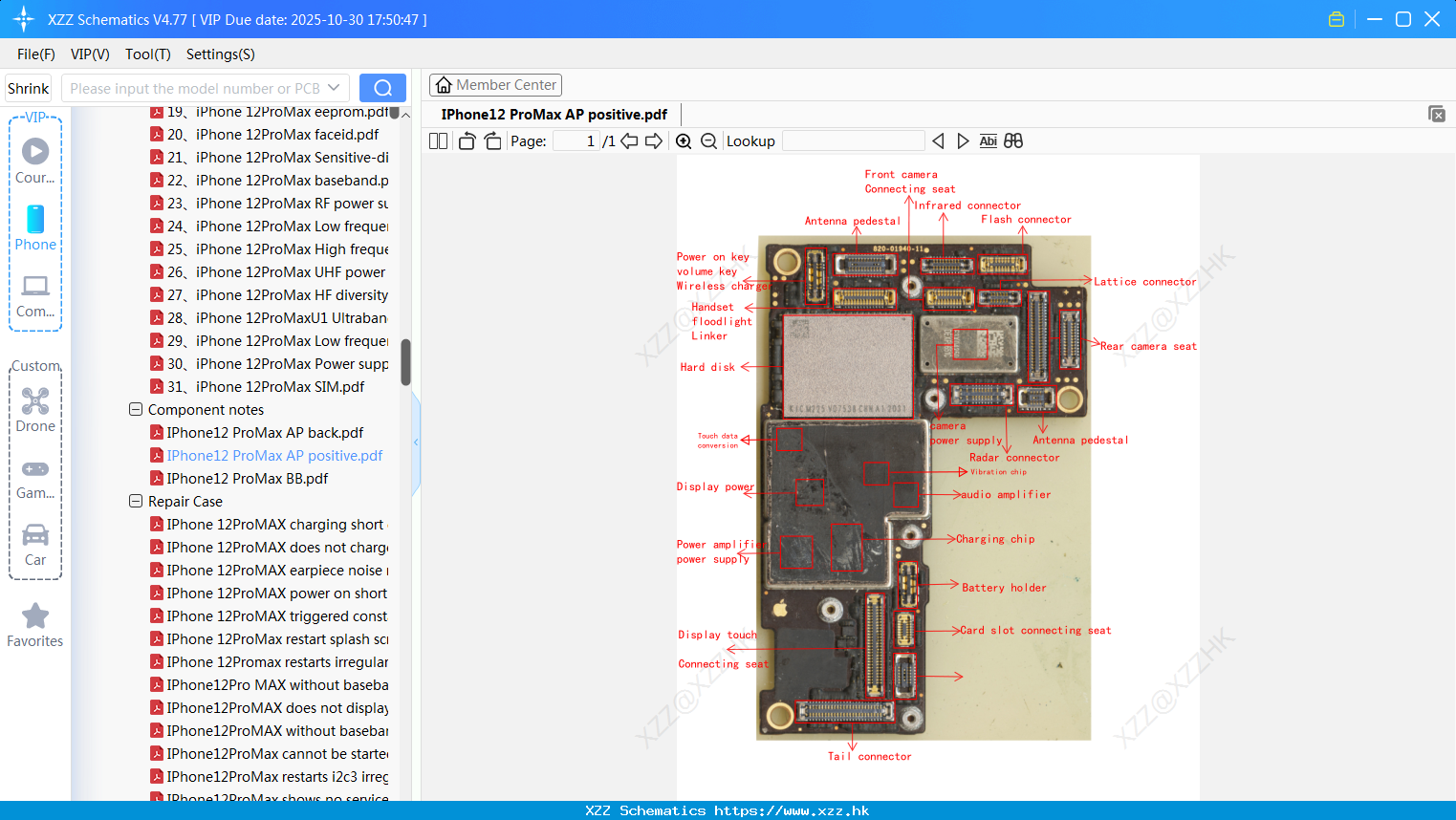Screen dimensions: 1456x820
Task: Click the XZZ Schematics app logo
Action: (x=24, y=19)
